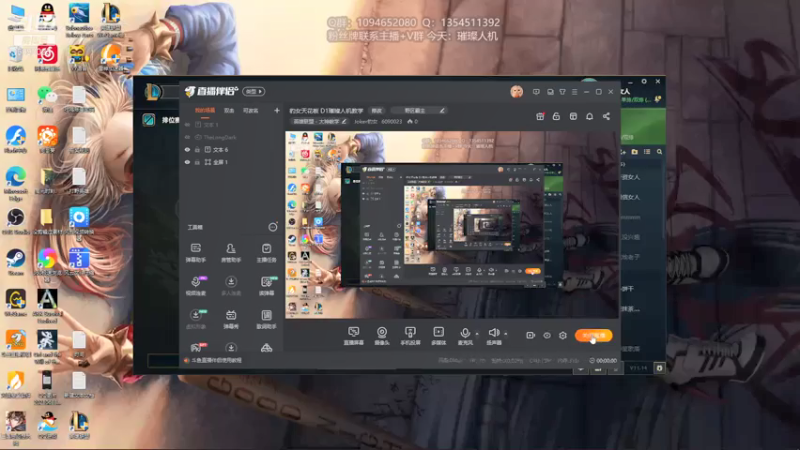Screen dimensions: 800x450
Task: Open the funnel icon in the title bar
Action: point(562,92)
